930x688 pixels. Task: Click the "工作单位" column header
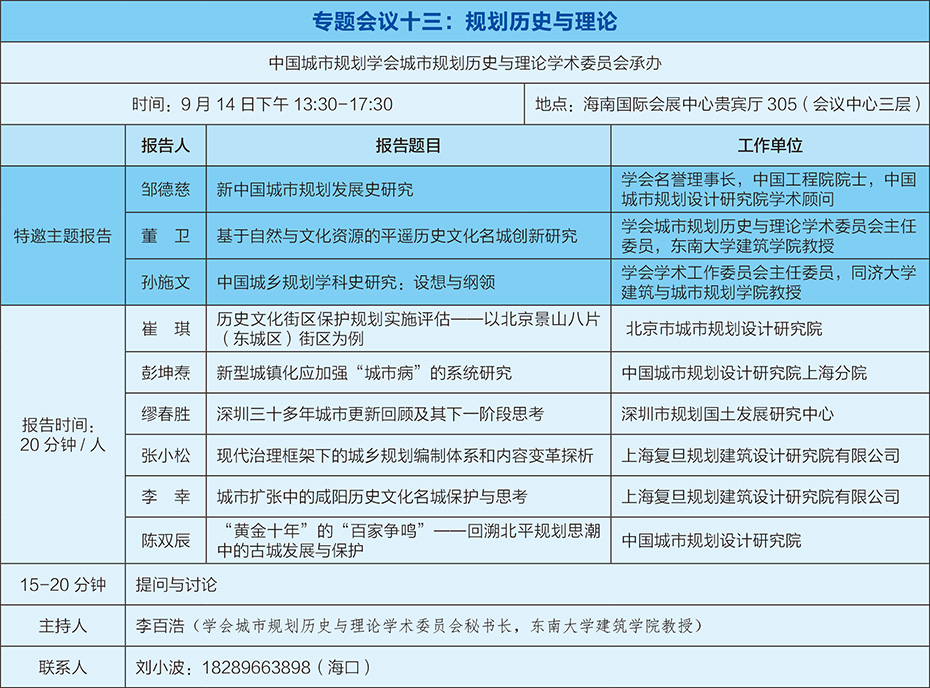click(769, 145)
